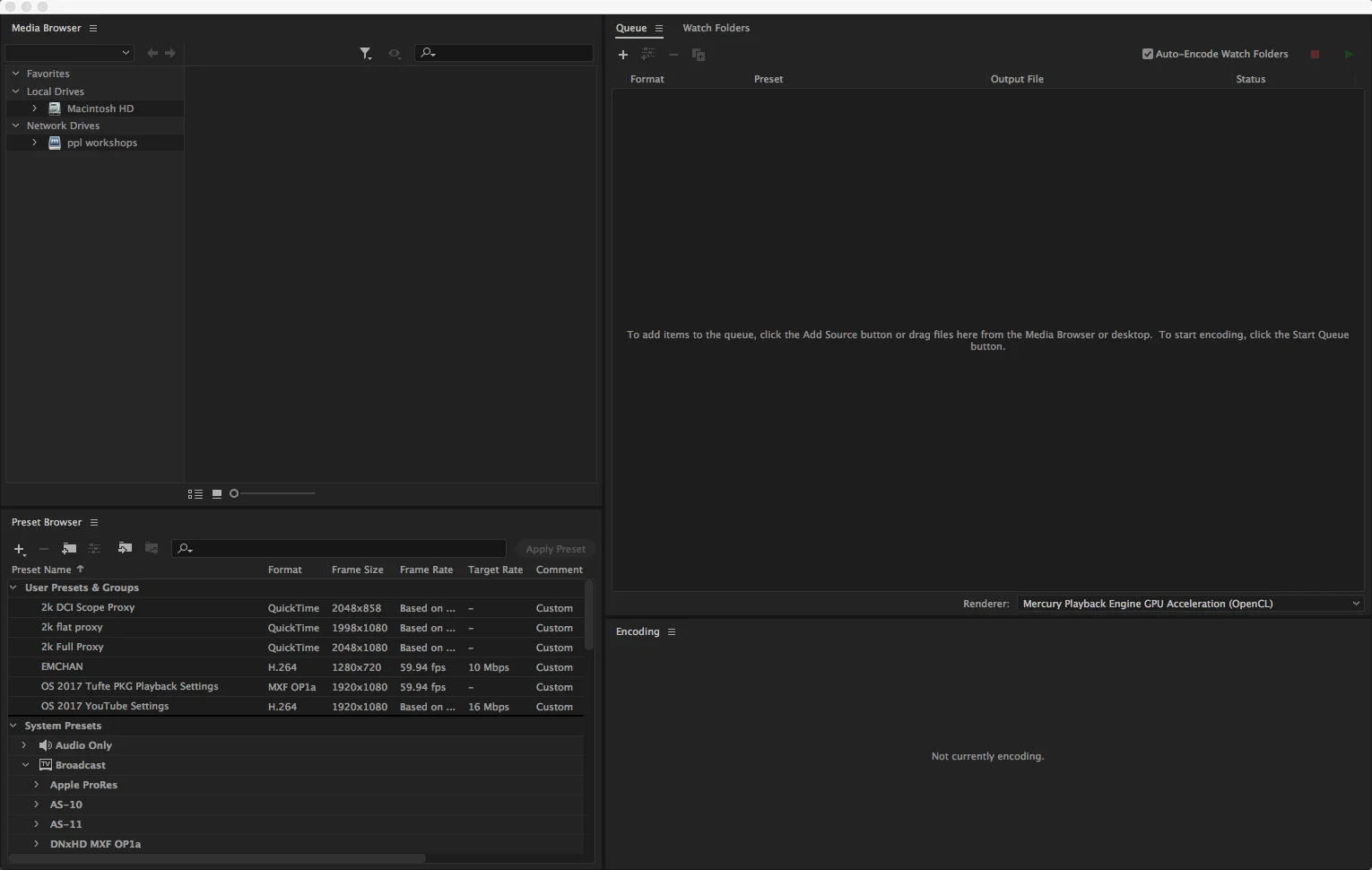This screenshot has height=870, width=1372.
Task: Select the OS 2017 YouTube Settings preset
Action: (104, 706)
